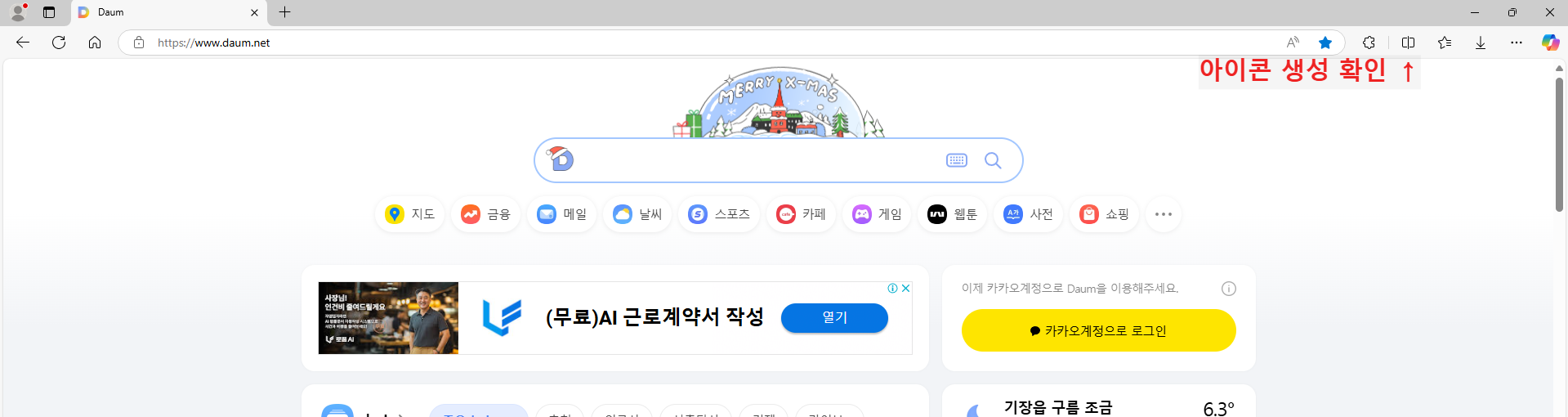Open 게임 game service
Image resolution: width=1568 pixels, height=417 pixels.
coord(878,214)
